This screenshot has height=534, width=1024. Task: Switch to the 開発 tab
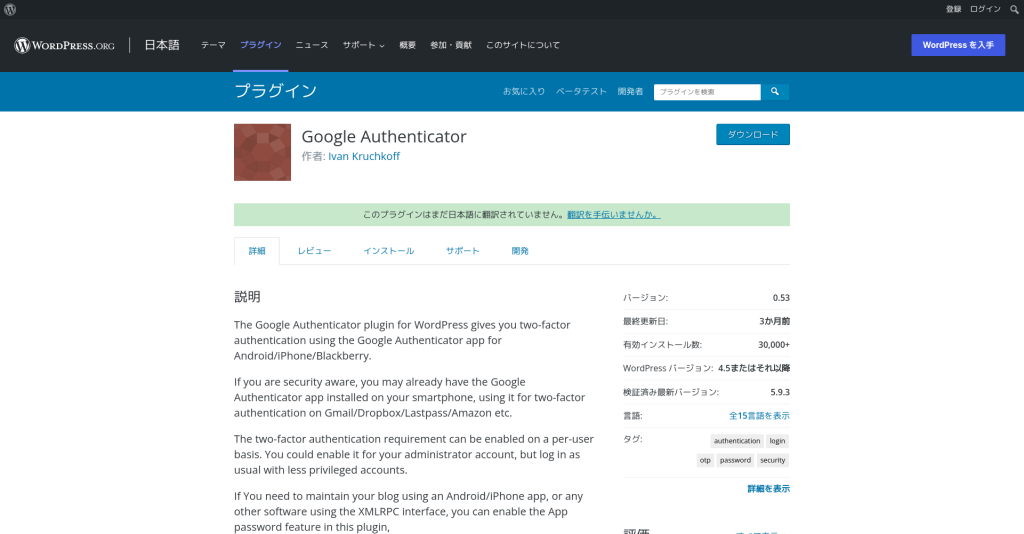coord(520,251)
